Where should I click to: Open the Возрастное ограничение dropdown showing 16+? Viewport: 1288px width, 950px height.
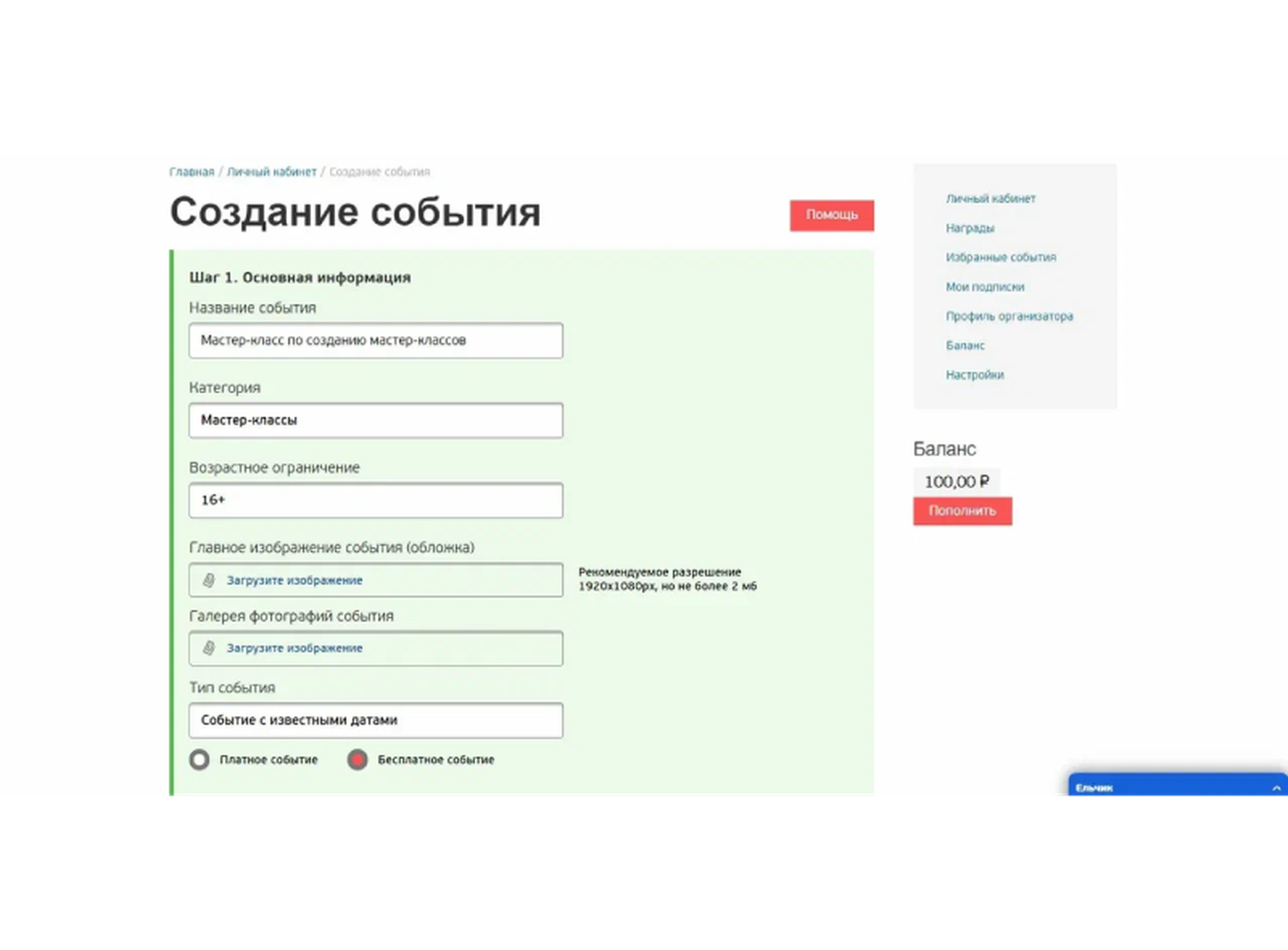376,501
